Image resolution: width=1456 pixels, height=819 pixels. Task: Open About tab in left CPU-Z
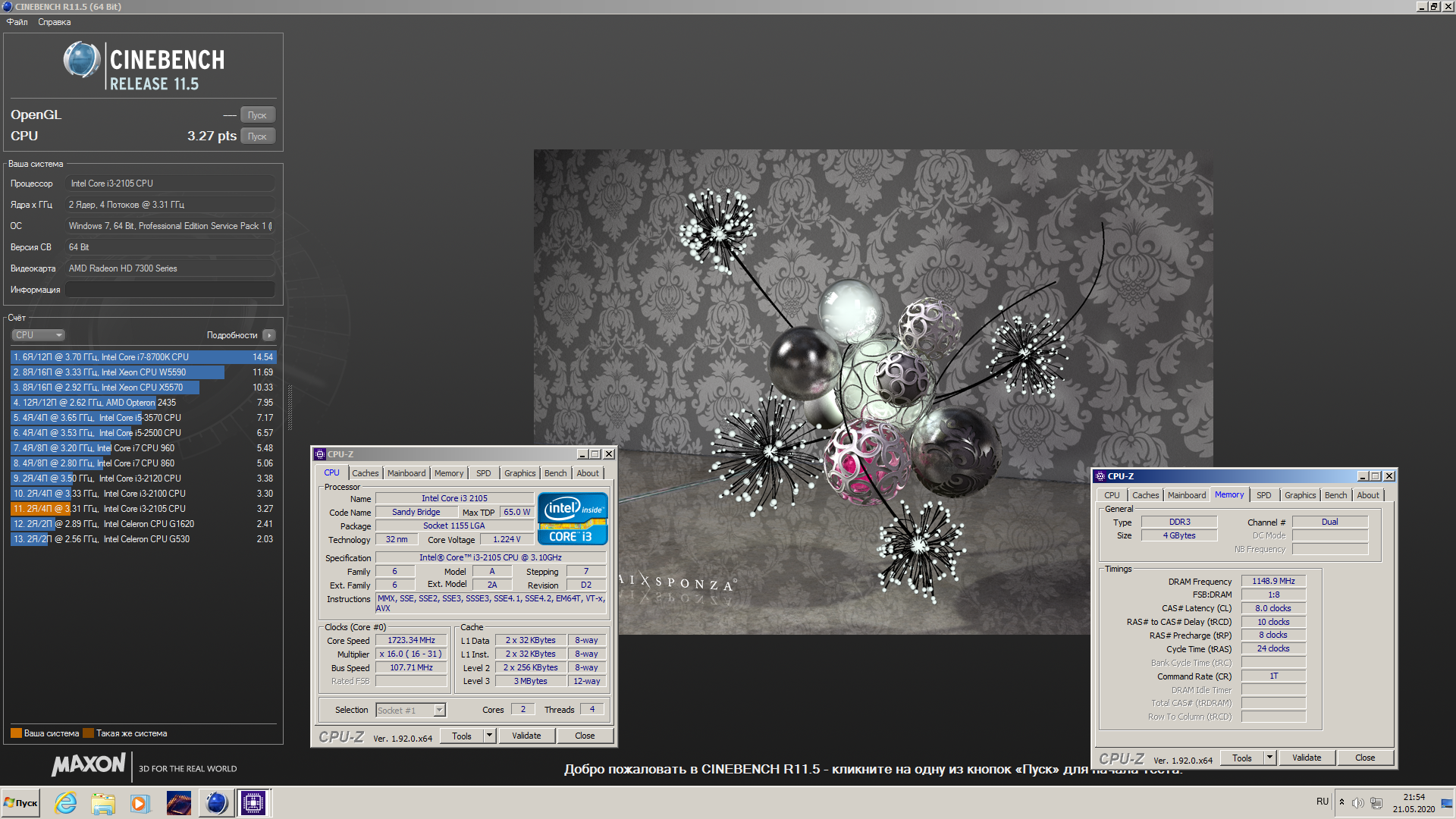[x=588, y=473]
